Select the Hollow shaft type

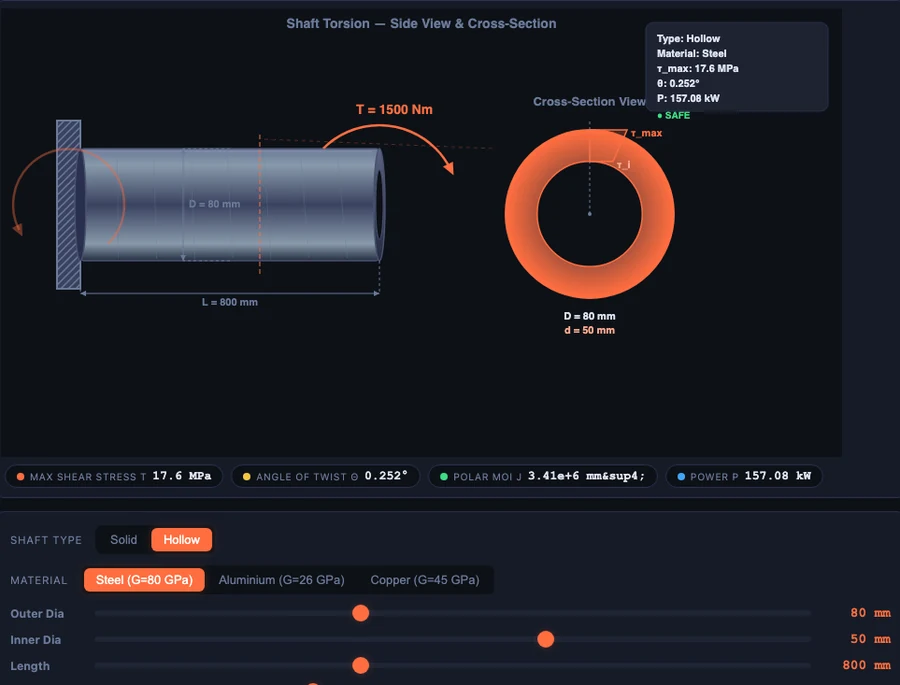tap(181, 540)
